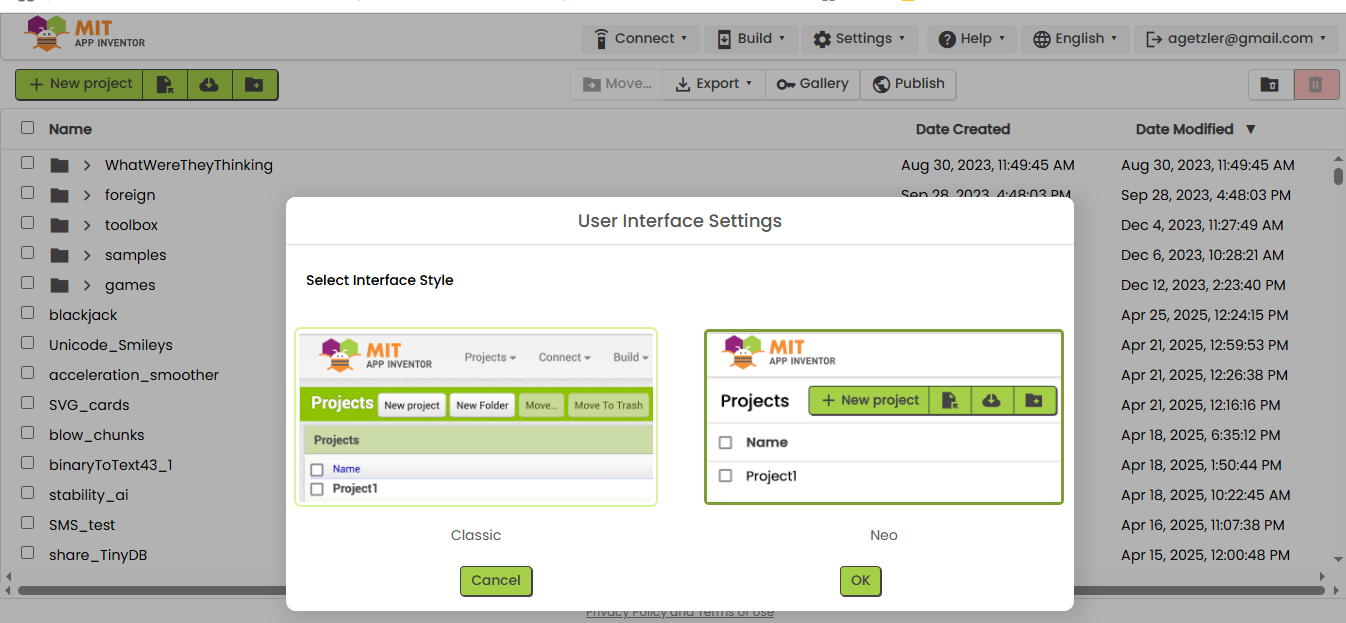
Task: Check the foreign folder checkbox
Action: pos(28,193)
